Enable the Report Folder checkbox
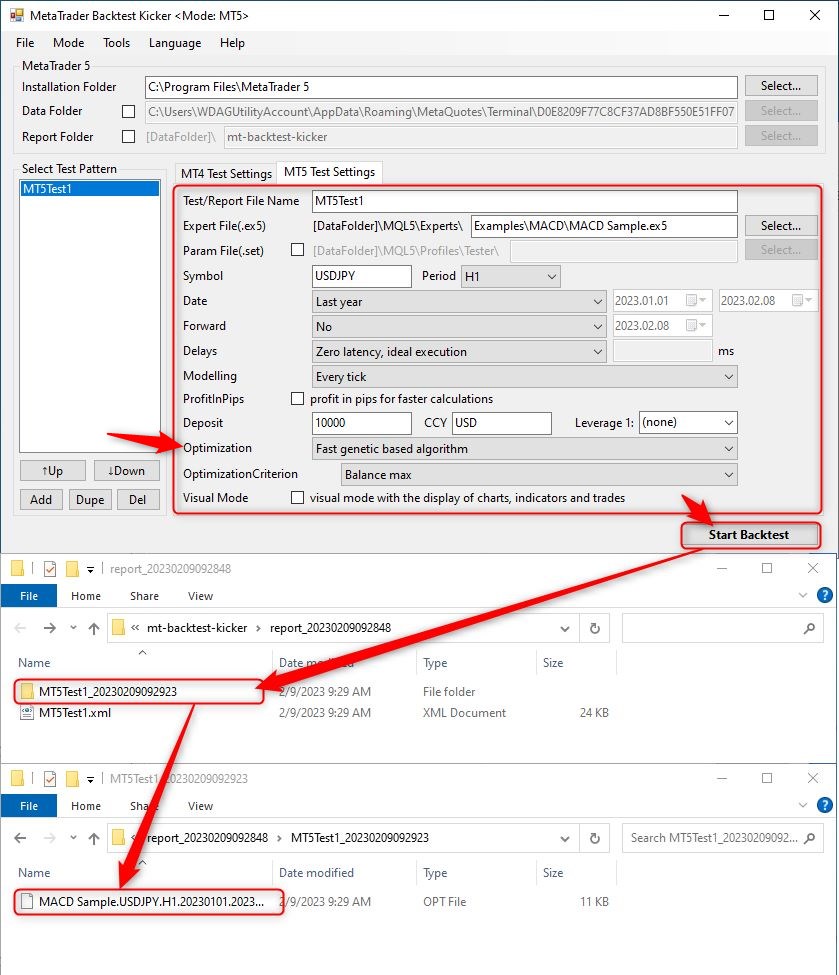The image size is (839, 975). pos(128,136)
